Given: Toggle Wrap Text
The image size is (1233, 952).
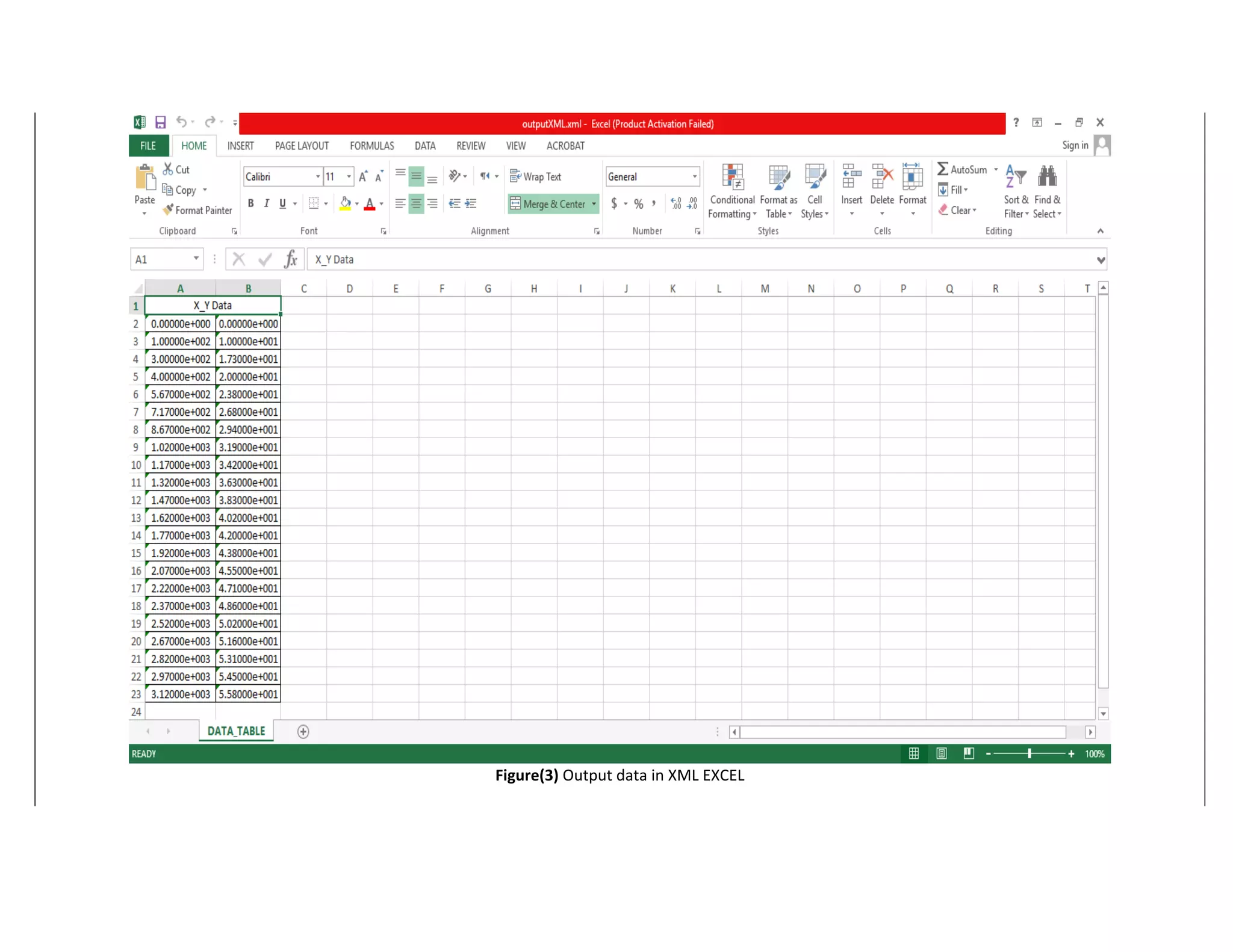Looking at the screenshot, I should click(535, 176).
